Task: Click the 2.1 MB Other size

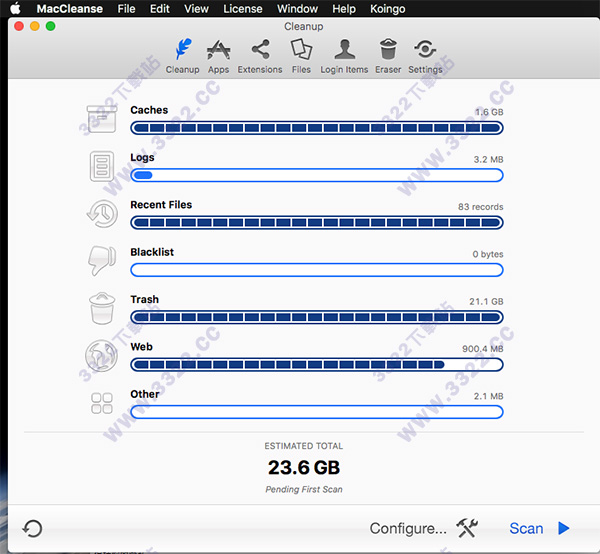Action: [489, 396]
